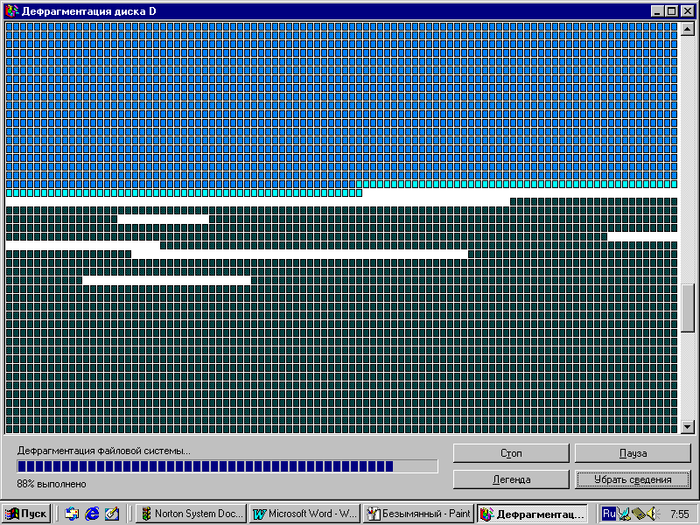Click the 88% выполнено status text
700x525 pixels.
tap(51, 484)
